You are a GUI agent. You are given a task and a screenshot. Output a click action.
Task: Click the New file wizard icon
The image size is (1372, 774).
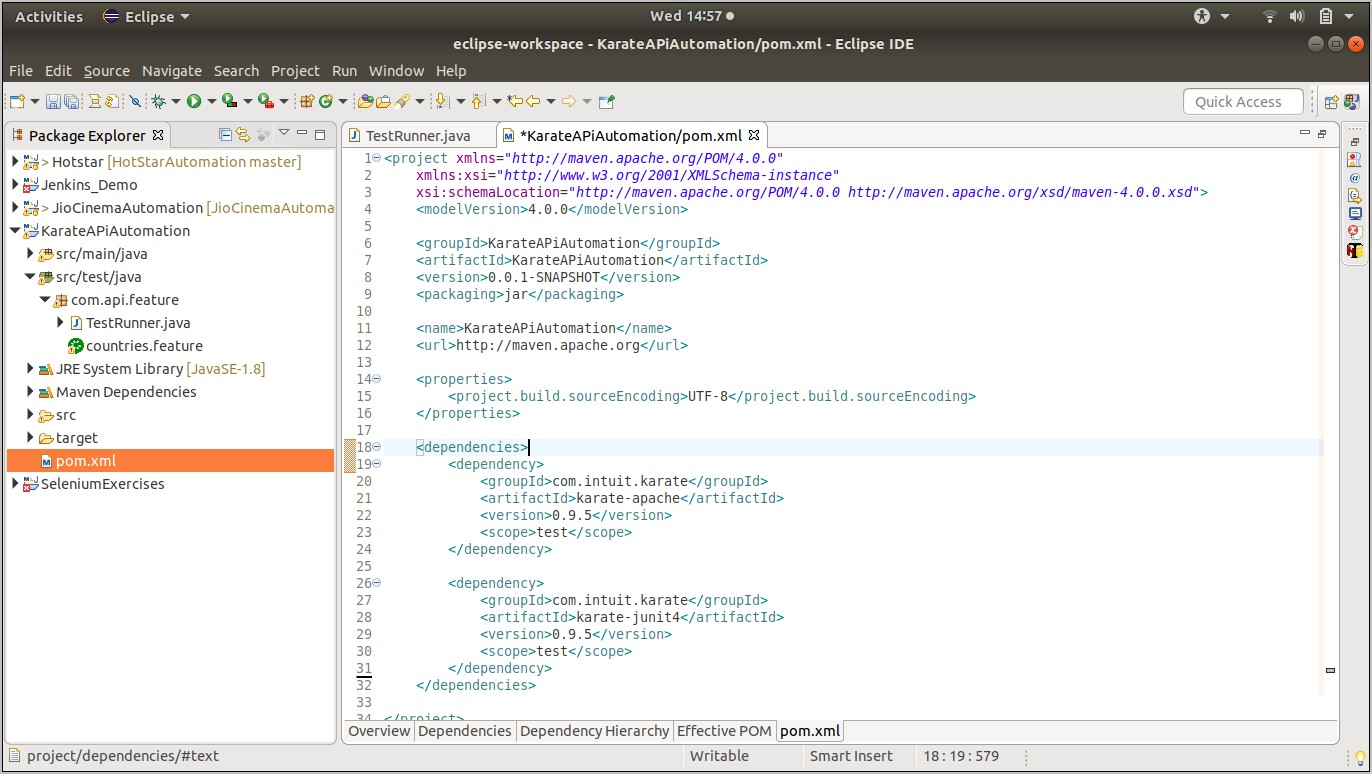tap(17, 101)
